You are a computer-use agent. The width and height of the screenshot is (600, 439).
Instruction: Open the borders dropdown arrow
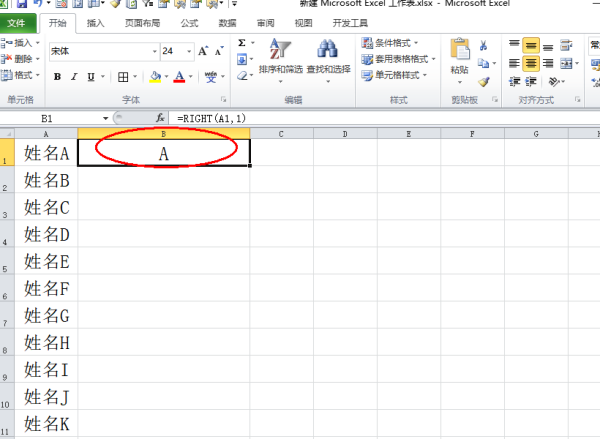tap(135, 77)
